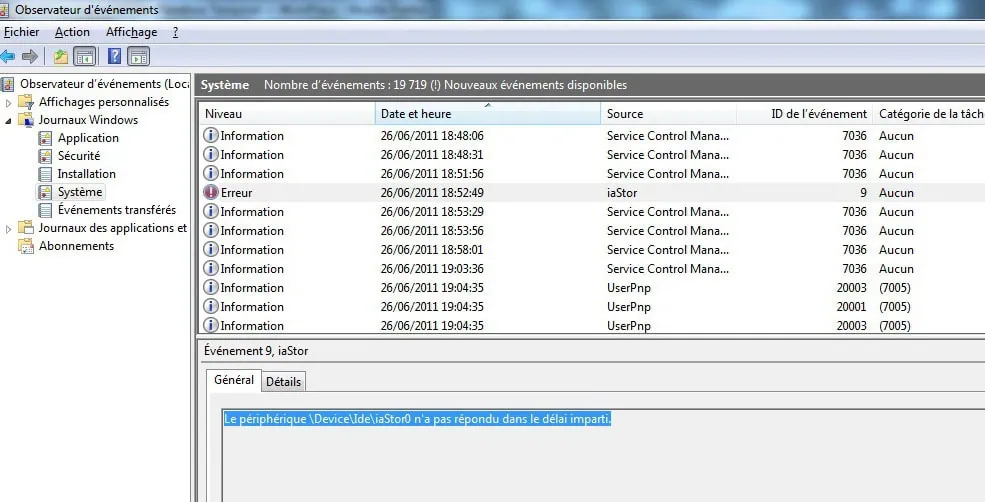Sort events by the Niveau column header
985x502 pixels.
(x=286, y=114)
